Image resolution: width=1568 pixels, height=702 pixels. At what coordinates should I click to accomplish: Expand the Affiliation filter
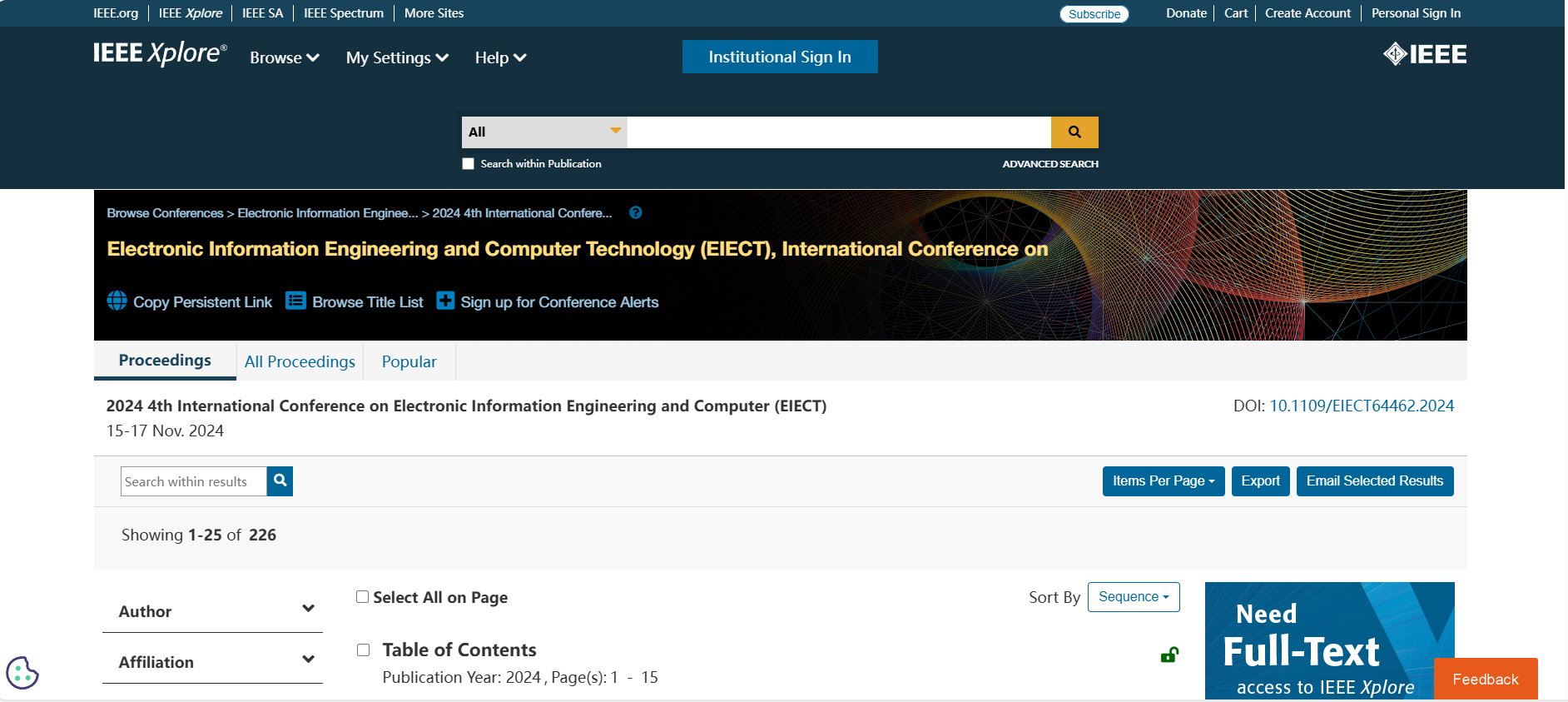(x=212, y=661)
